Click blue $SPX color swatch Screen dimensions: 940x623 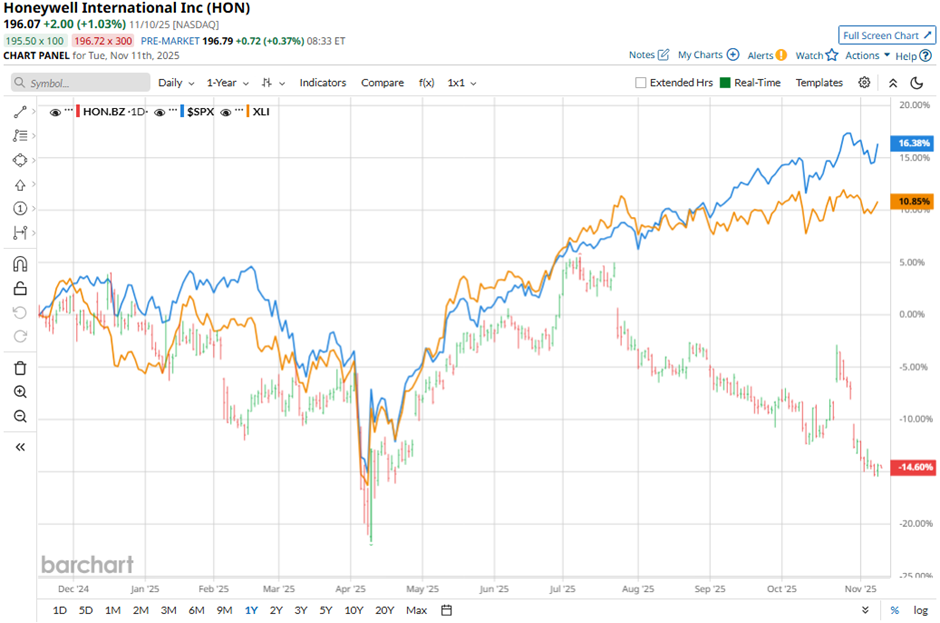[x=182, y=112]
